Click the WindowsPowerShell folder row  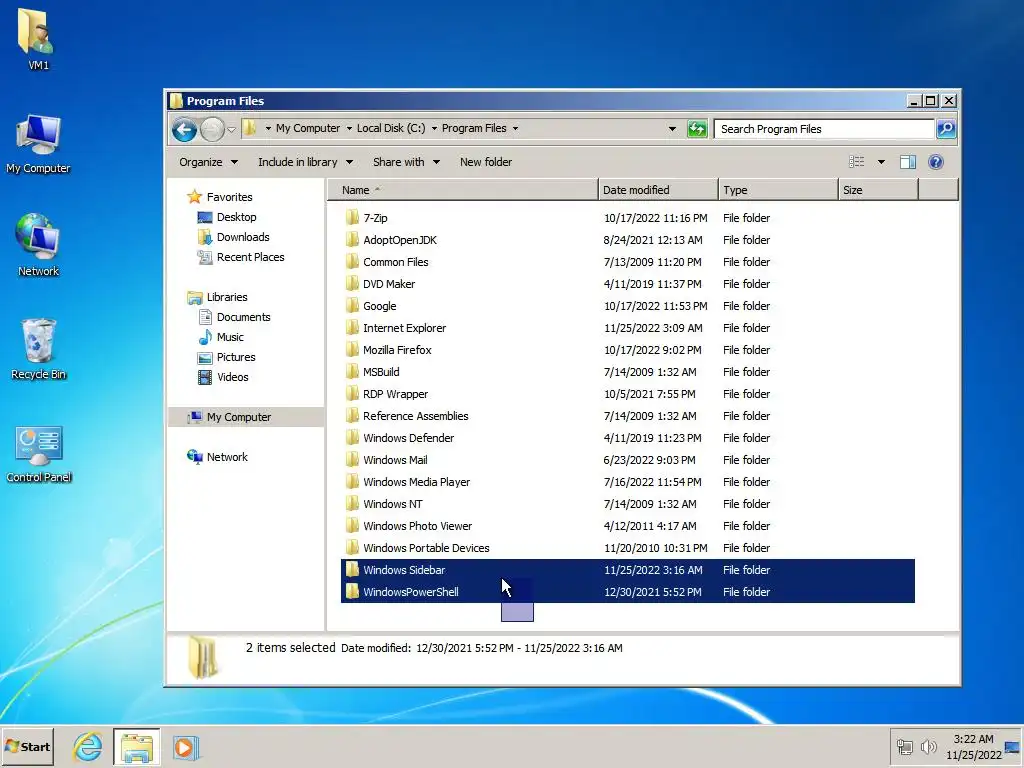(x=628, y=592)
